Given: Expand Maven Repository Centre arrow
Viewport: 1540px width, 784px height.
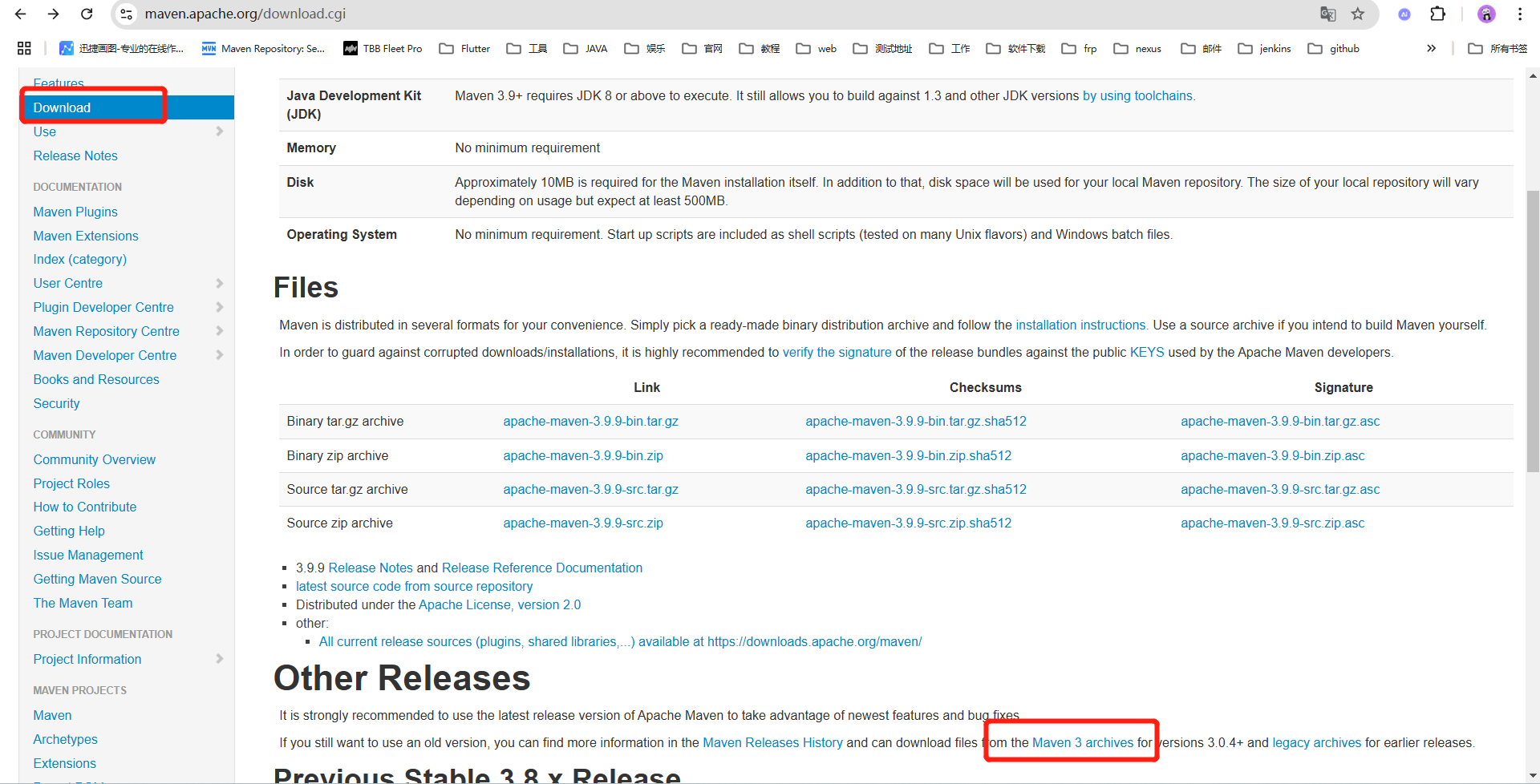Looking at the screenshot, I should tap(220, 330).
